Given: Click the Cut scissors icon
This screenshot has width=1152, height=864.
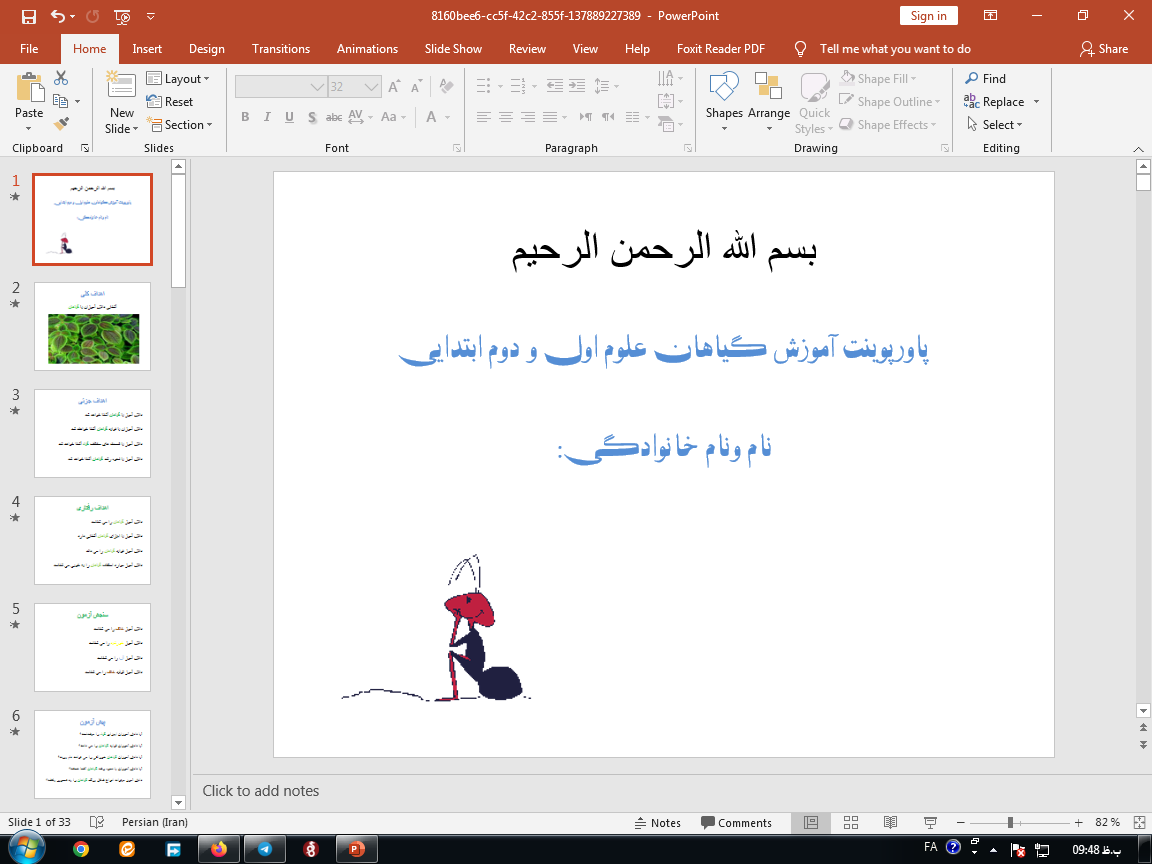Looking at the screenshot, I should click(x=62, y=78).
